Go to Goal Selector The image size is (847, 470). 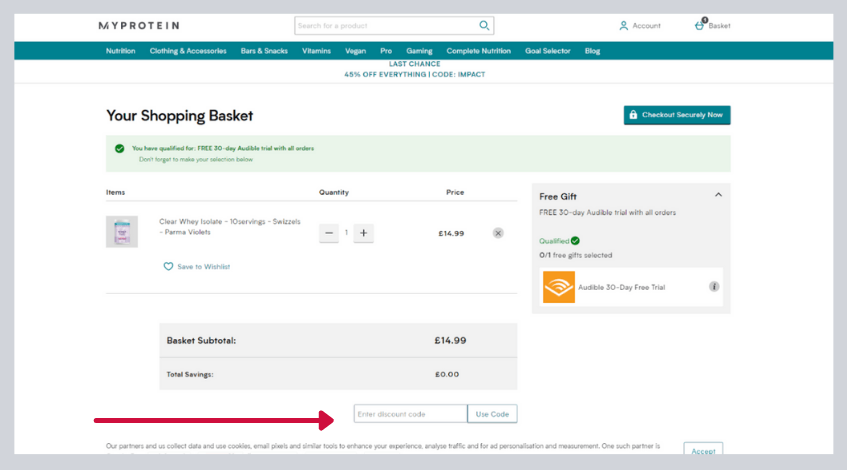pos(547,51)
